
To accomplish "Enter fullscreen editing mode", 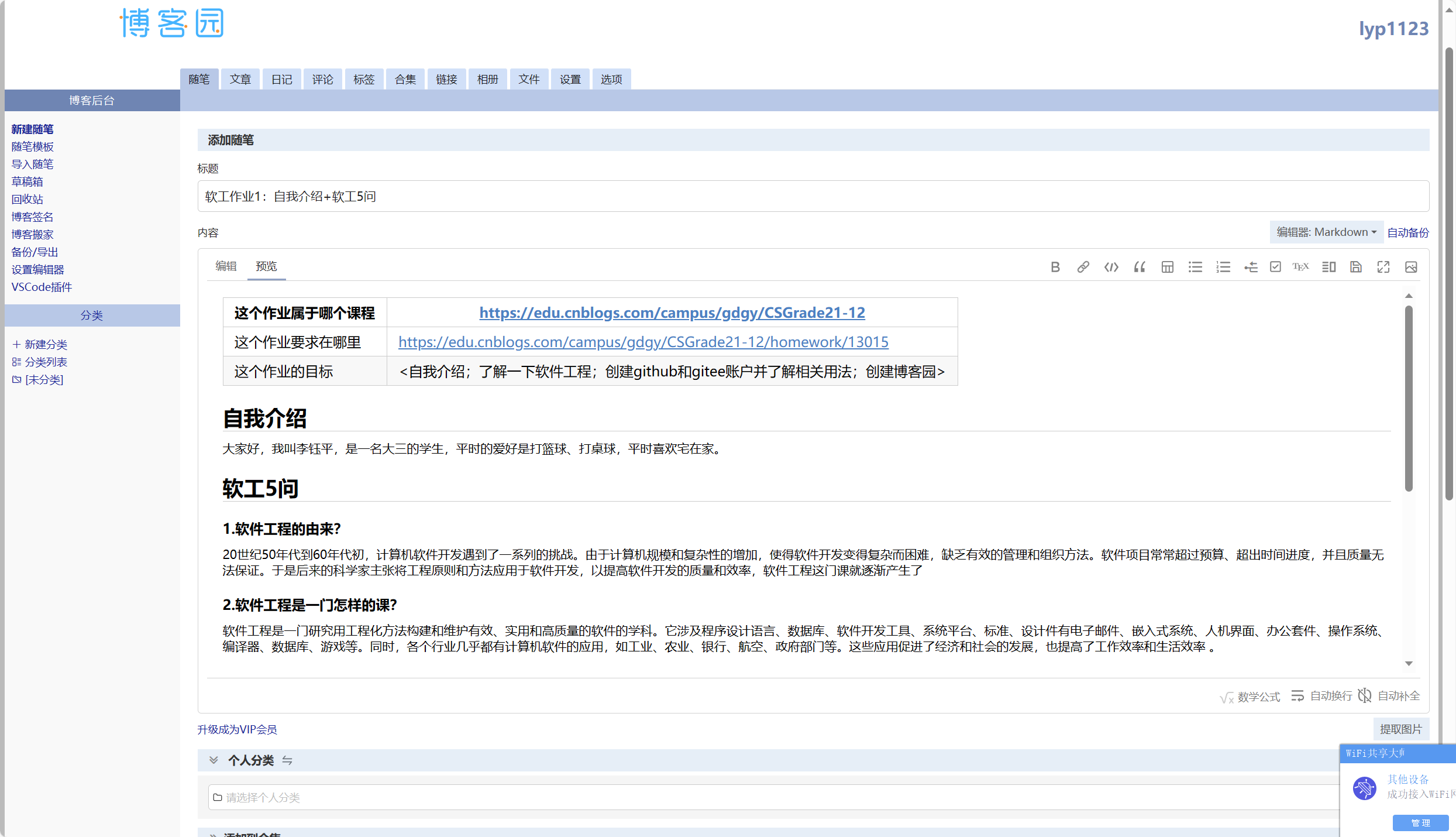I will pos(1383,267).
